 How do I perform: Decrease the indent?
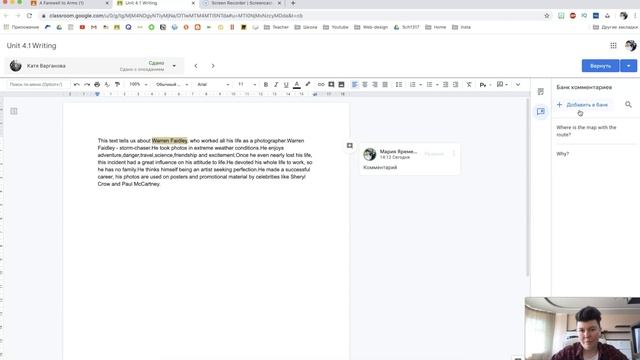point(446,84)
